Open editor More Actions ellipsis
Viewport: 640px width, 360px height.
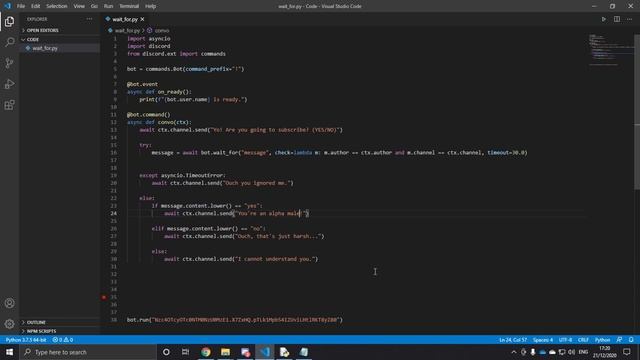pos(629,19)
